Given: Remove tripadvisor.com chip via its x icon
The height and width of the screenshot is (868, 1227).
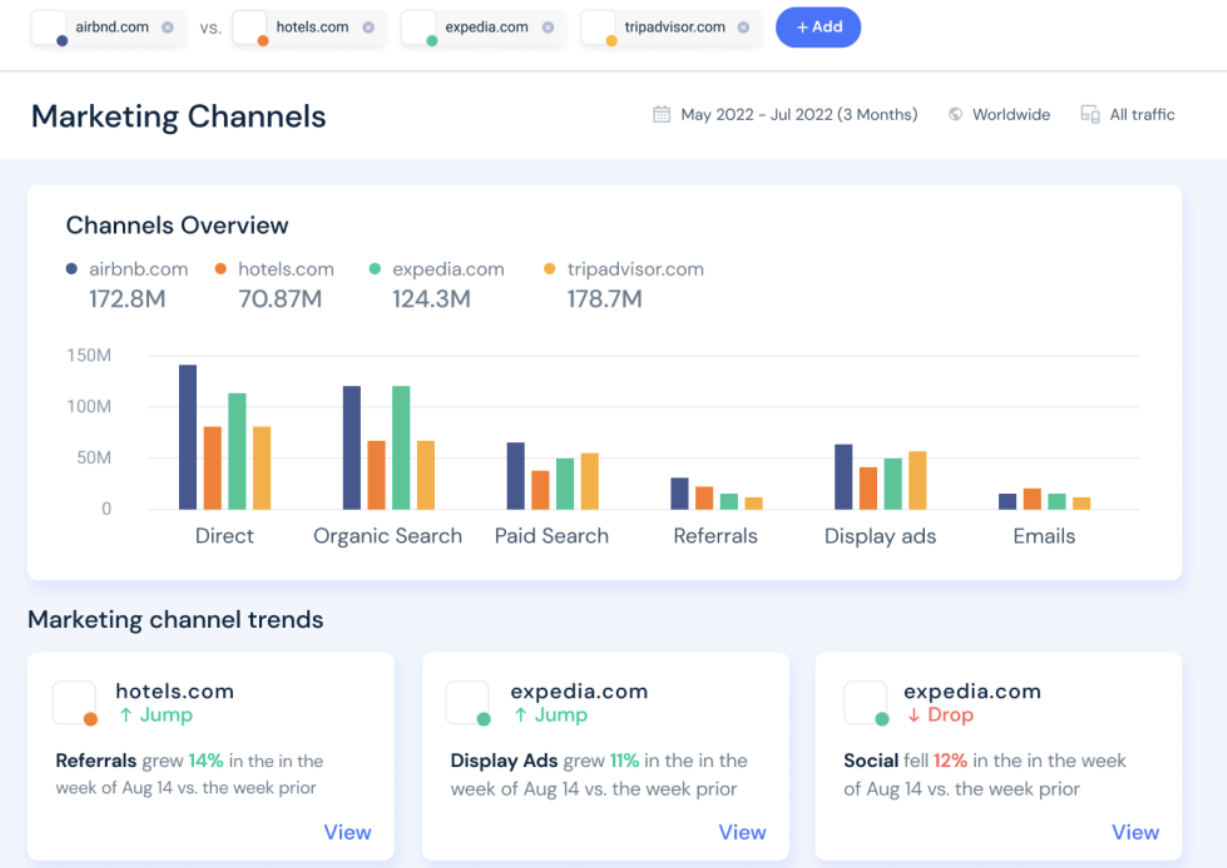Looking at the screenshot, I should click(x=743, y=28).
